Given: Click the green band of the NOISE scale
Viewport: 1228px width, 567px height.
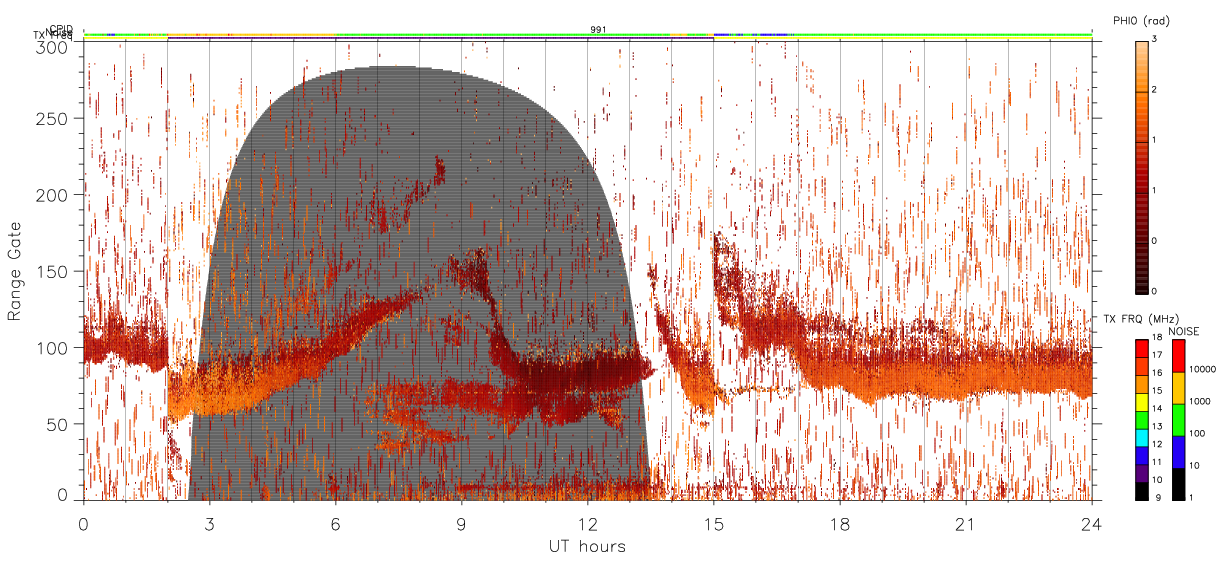Looking at the screenshot, I should click(1178, 420).
